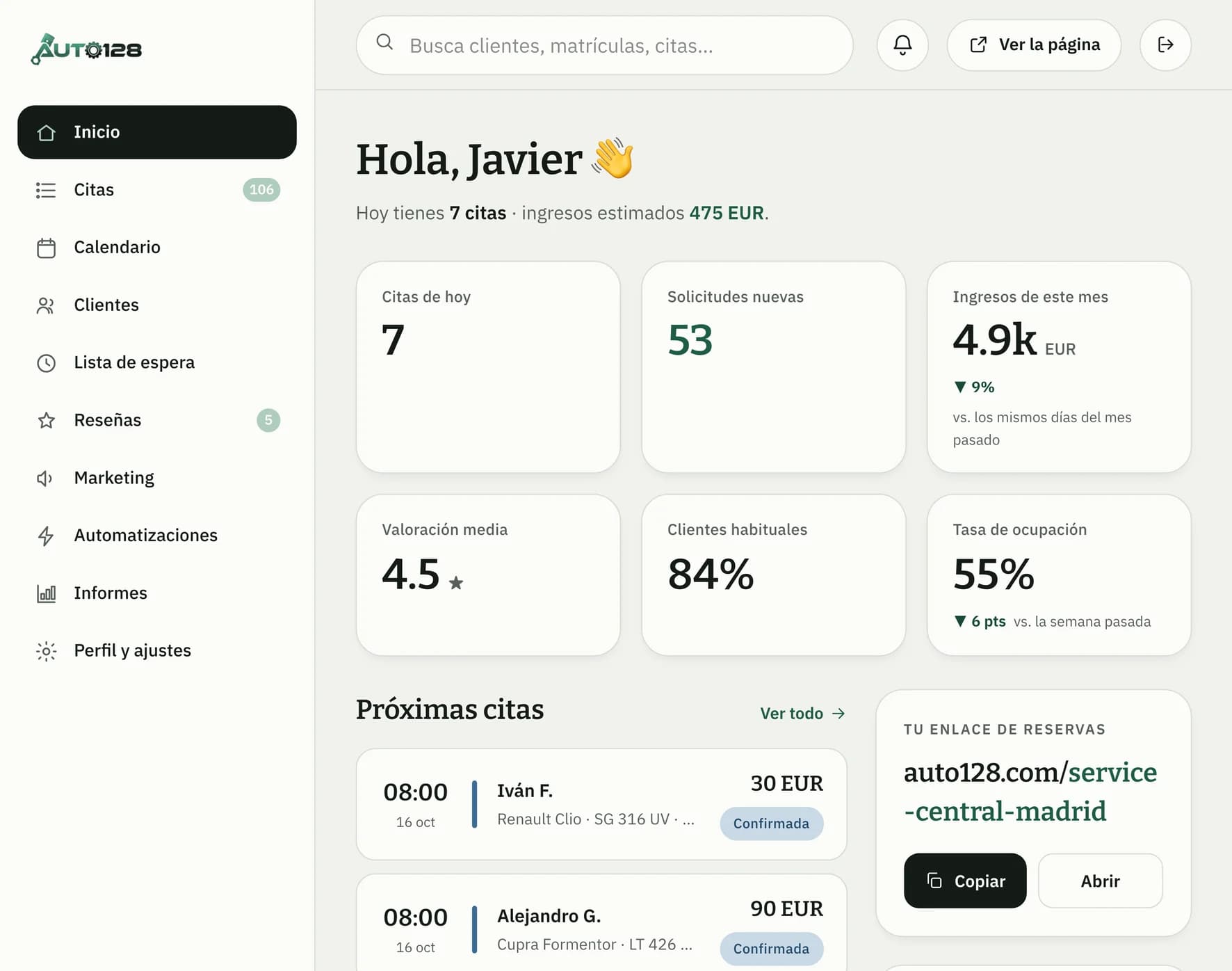The image size is (1232, 971).
Task: Click the Tasa de ocupación 55% card
Action: click(x=1059, y=575)
